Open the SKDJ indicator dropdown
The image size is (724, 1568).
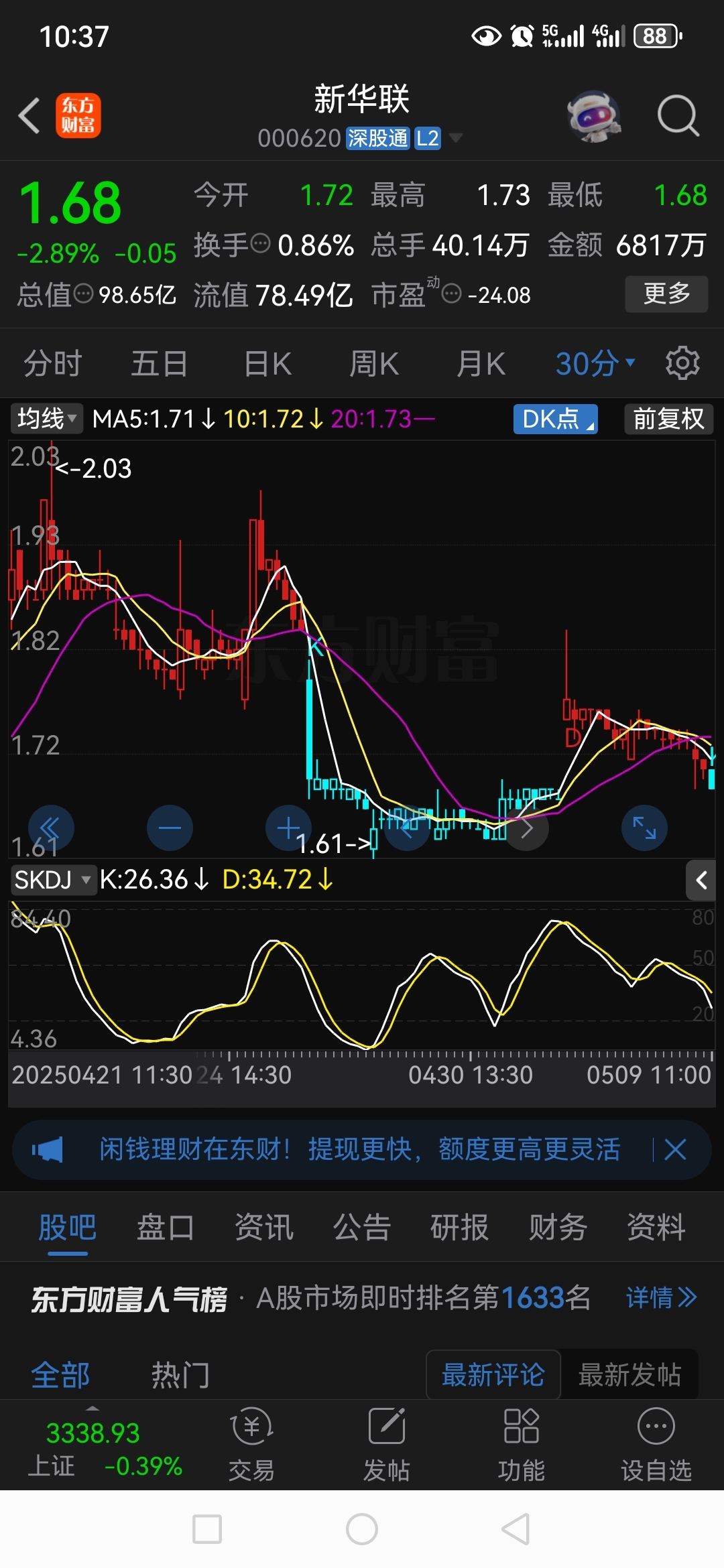[x=54, y=880]
